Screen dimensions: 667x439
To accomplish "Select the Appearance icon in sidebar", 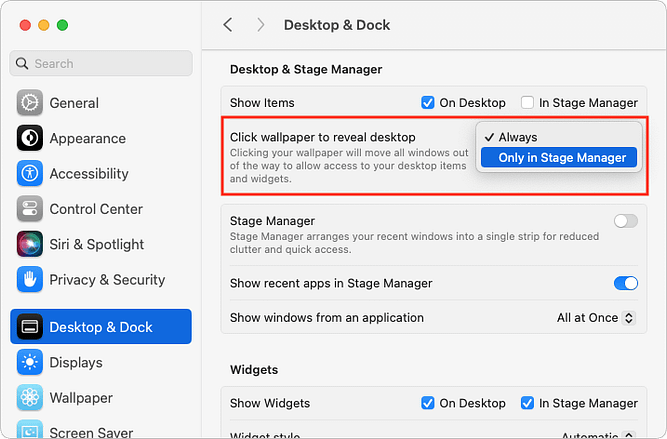I will tap(30, 138).
